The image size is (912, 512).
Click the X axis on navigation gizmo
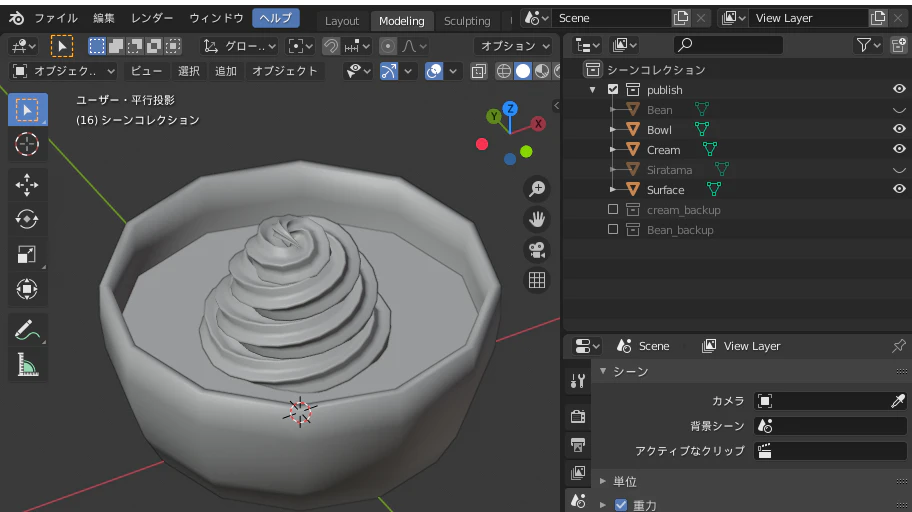click(539, 124)
